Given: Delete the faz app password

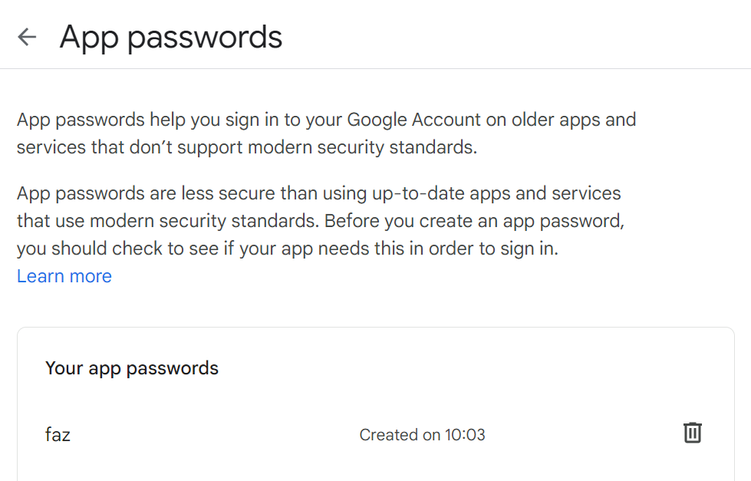Looking at the screenshot, I should (x=692, y=433).
